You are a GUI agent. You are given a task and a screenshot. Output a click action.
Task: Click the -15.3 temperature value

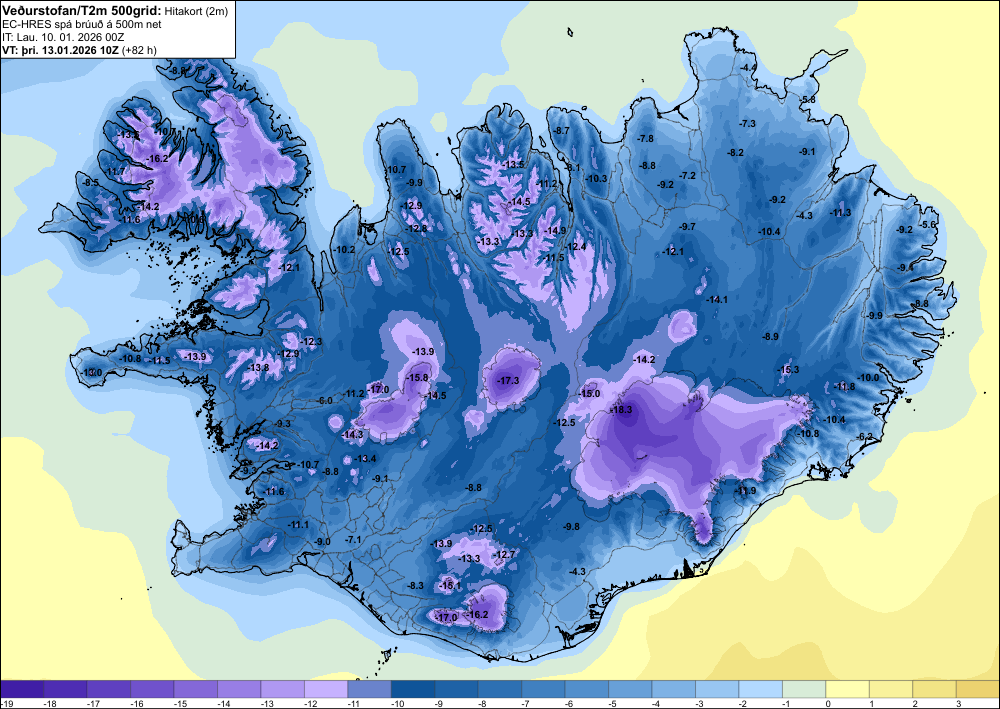coord(789,370)
